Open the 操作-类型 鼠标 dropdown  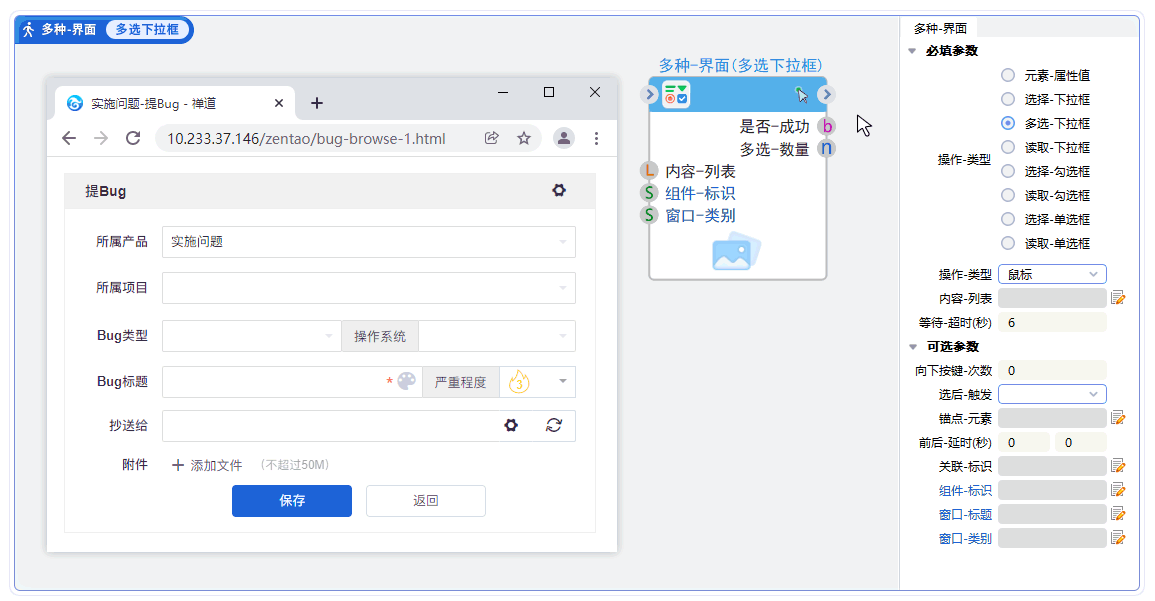(1052, 274)
